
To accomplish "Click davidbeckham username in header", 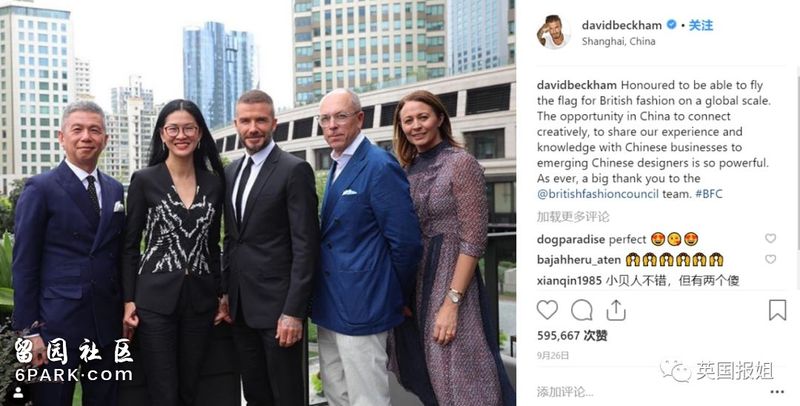I will (621, 25).
